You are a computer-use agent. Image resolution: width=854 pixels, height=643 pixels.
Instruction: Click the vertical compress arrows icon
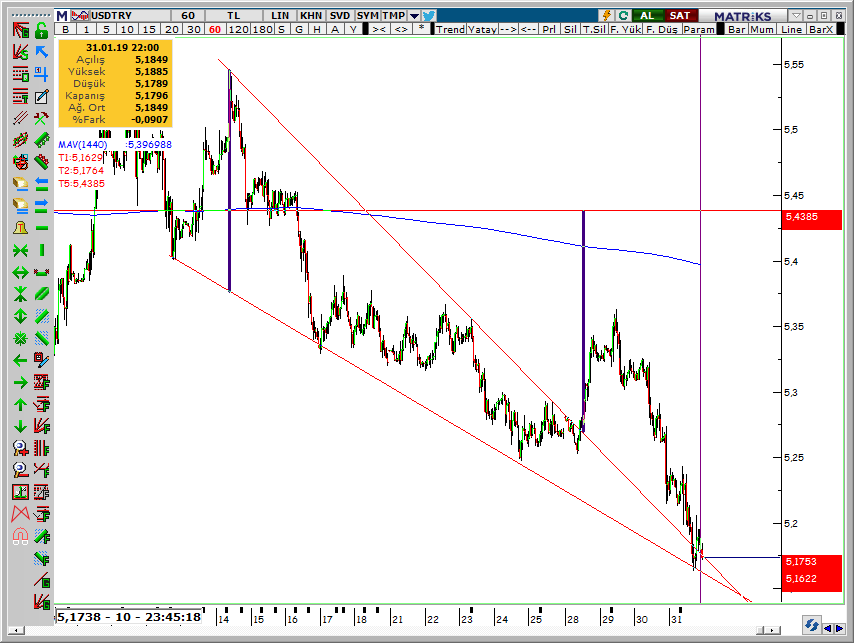(x=20, y=294)
